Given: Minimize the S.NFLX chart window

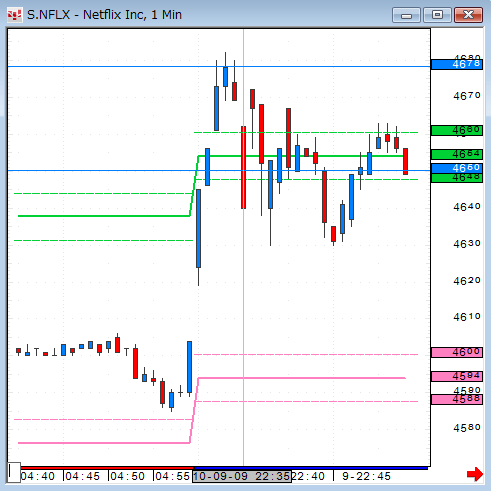Looking at the screenshot, I should coord(406,15).
